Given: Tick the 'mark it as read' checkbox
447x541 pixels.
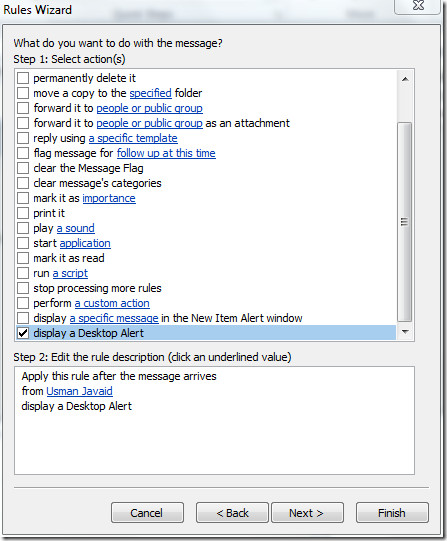Looking at the screenshot, I should [23, 258].
